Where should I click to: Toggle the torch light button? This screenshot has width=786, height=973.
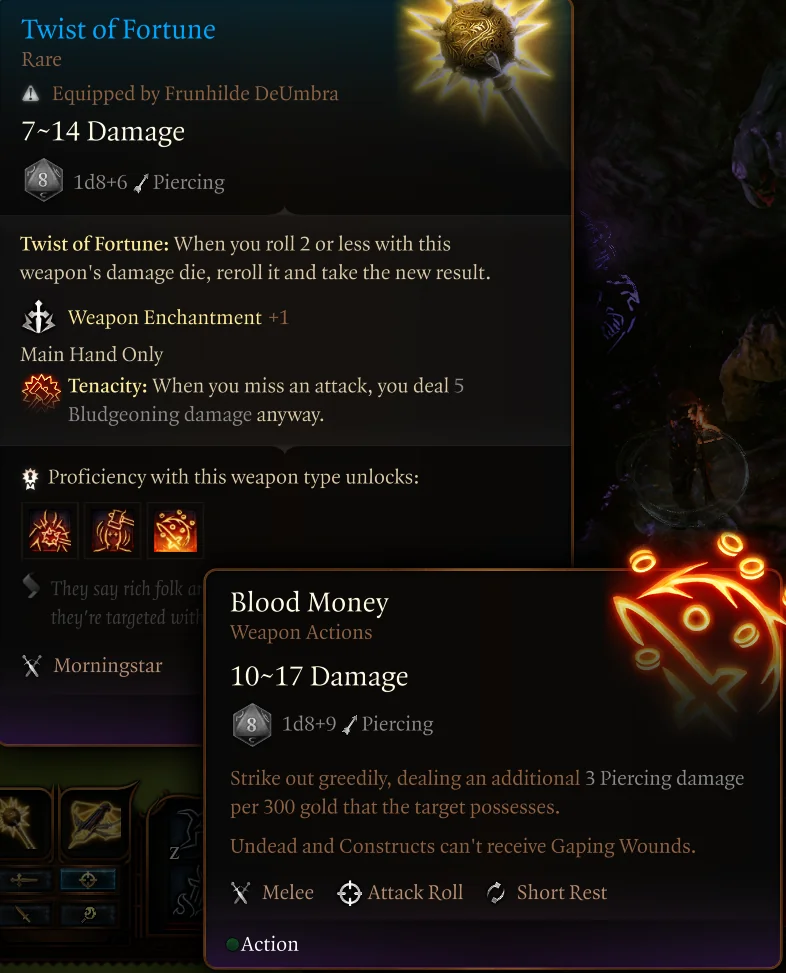87,914
